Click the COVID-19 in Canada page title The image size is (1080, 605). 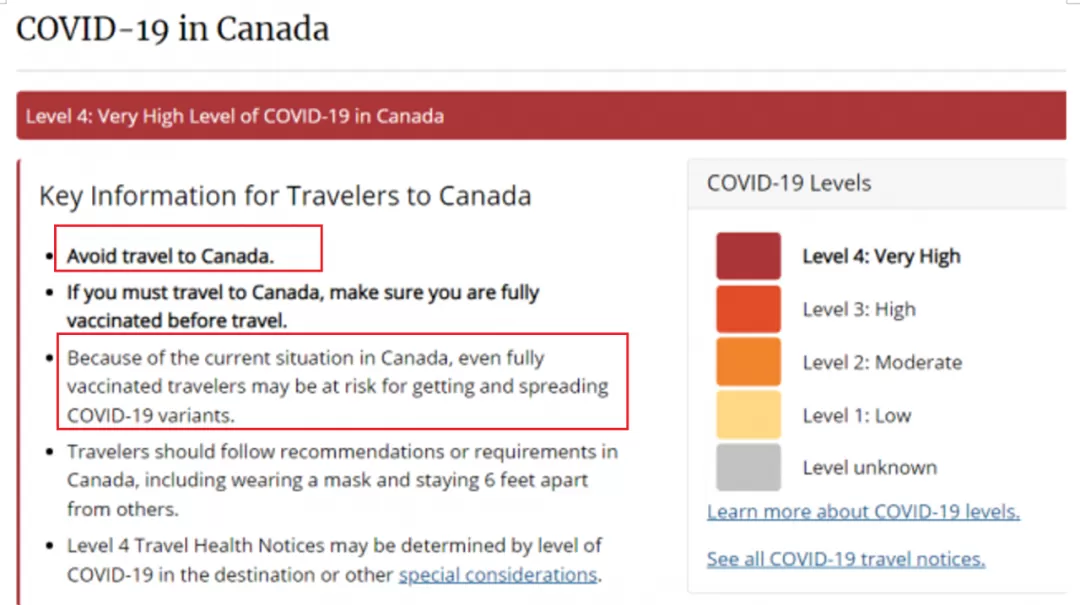(172, 29)
